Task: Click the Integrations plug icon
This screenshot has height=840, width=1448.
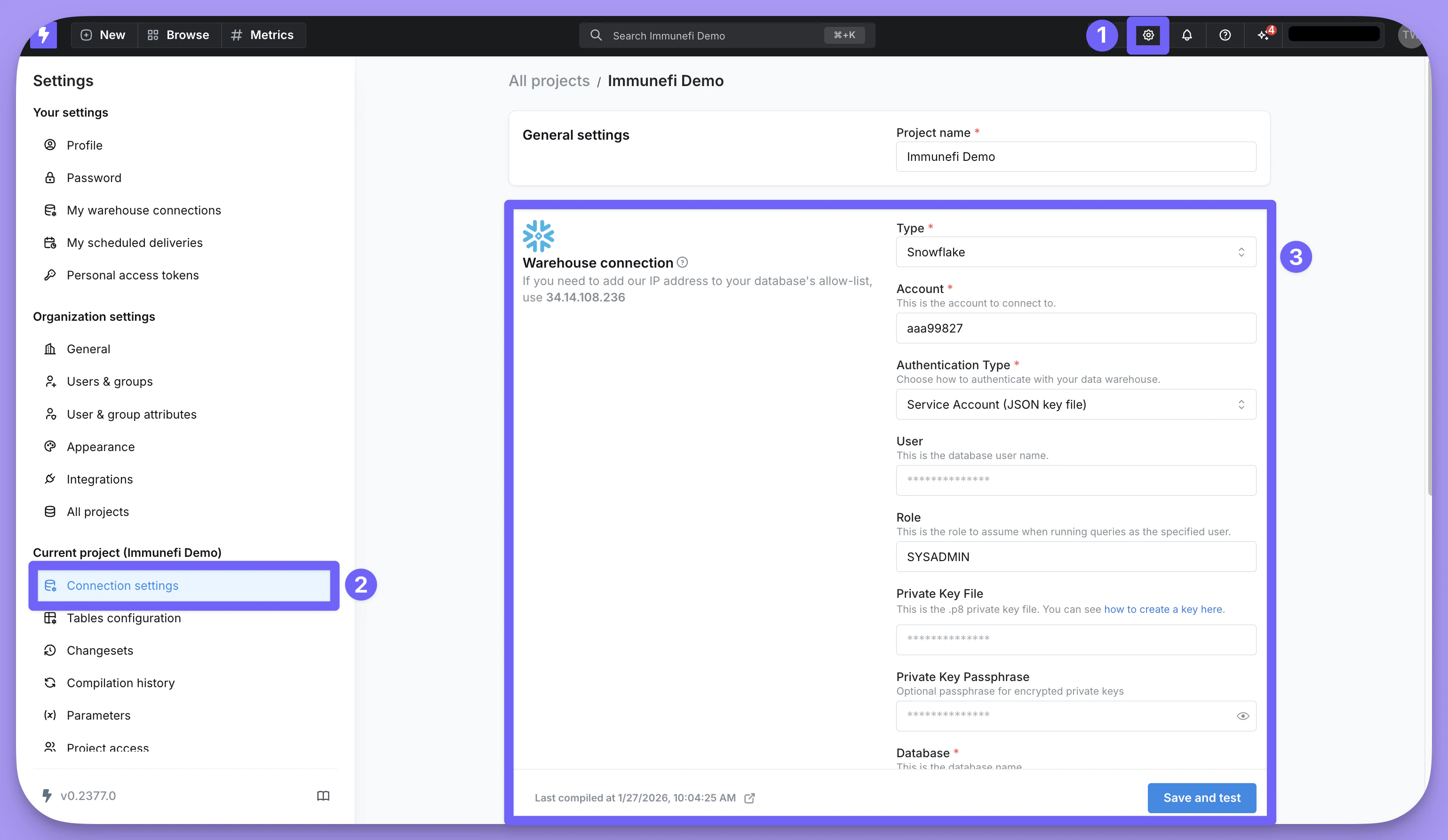Action: [50, 479]
